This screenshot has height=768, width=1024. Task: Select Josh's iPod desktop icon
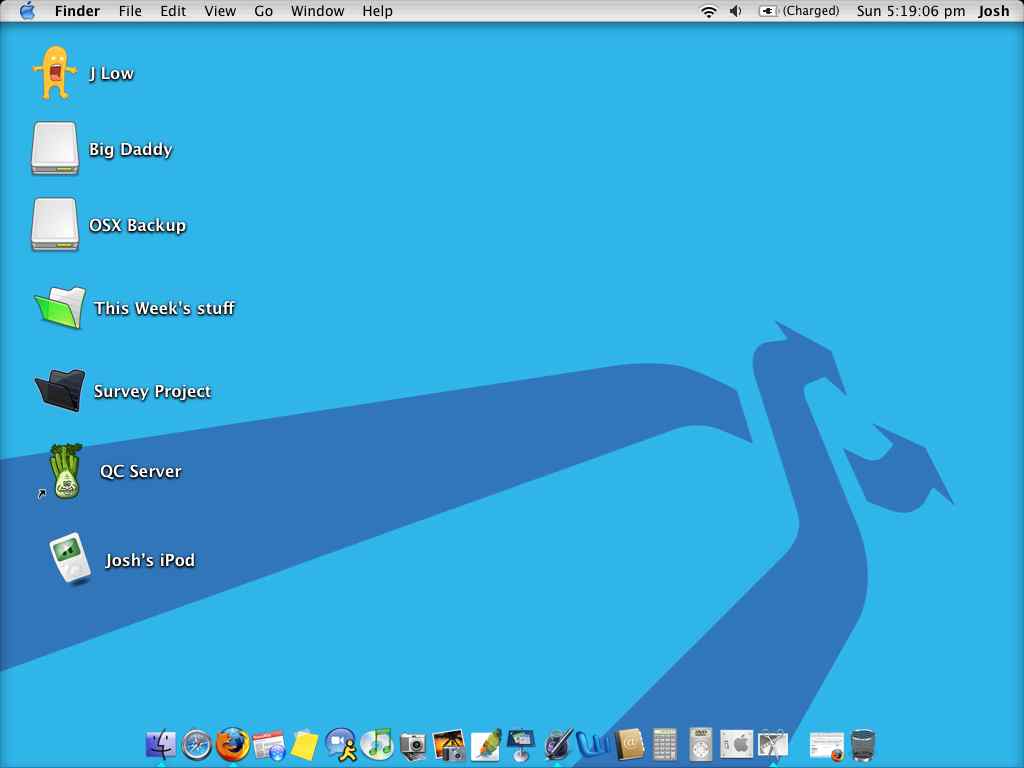(71, 558)
